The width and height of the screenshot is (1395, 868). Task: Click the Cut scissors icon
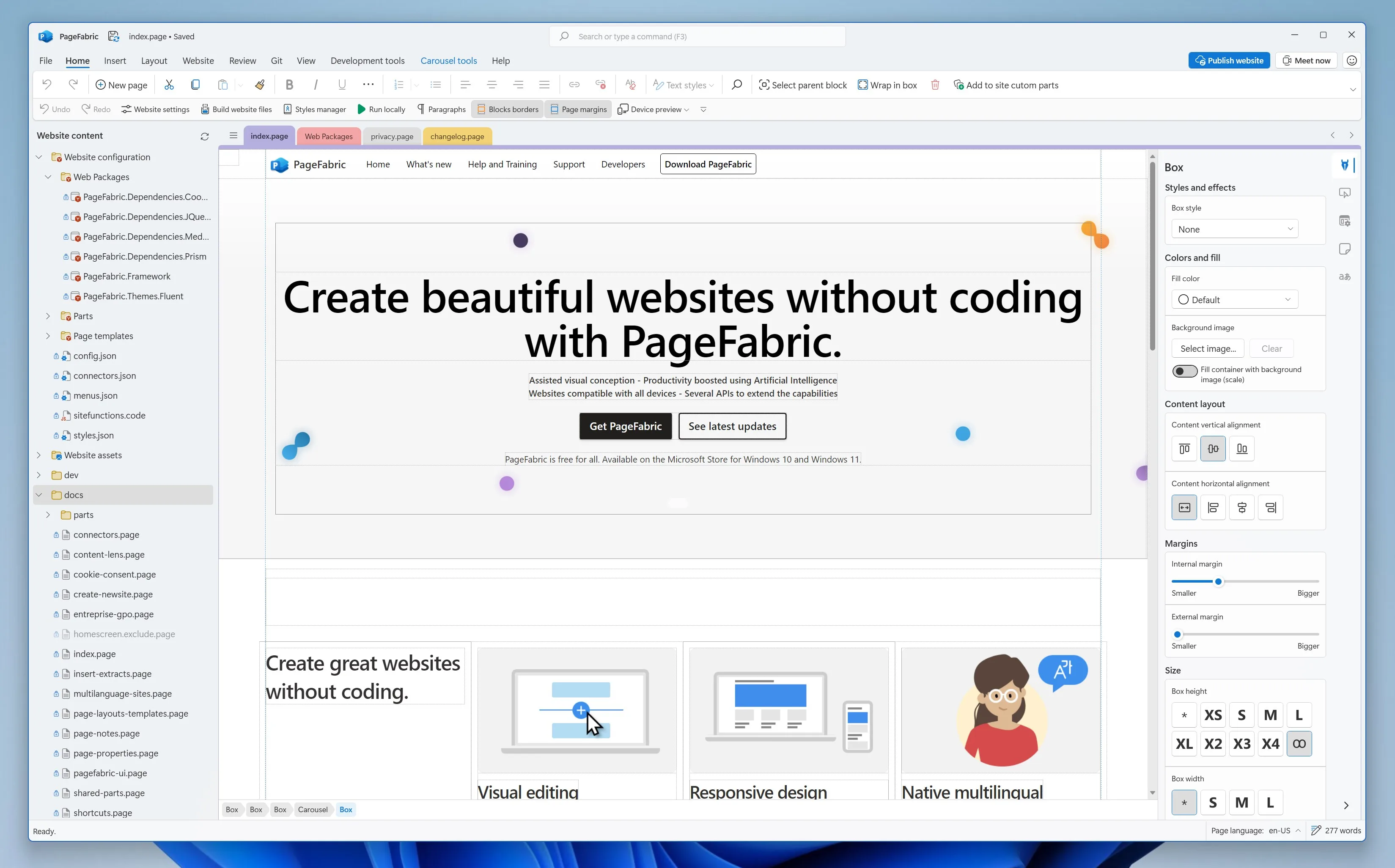[x=169, y=85]
